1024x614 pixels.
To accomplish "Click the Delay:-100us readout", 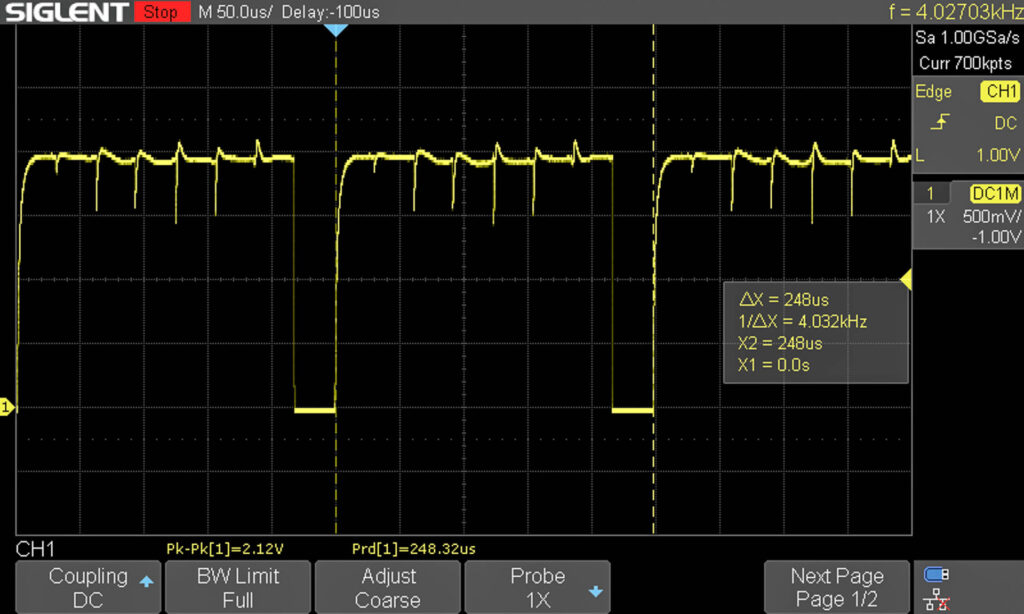I will 330,12.
